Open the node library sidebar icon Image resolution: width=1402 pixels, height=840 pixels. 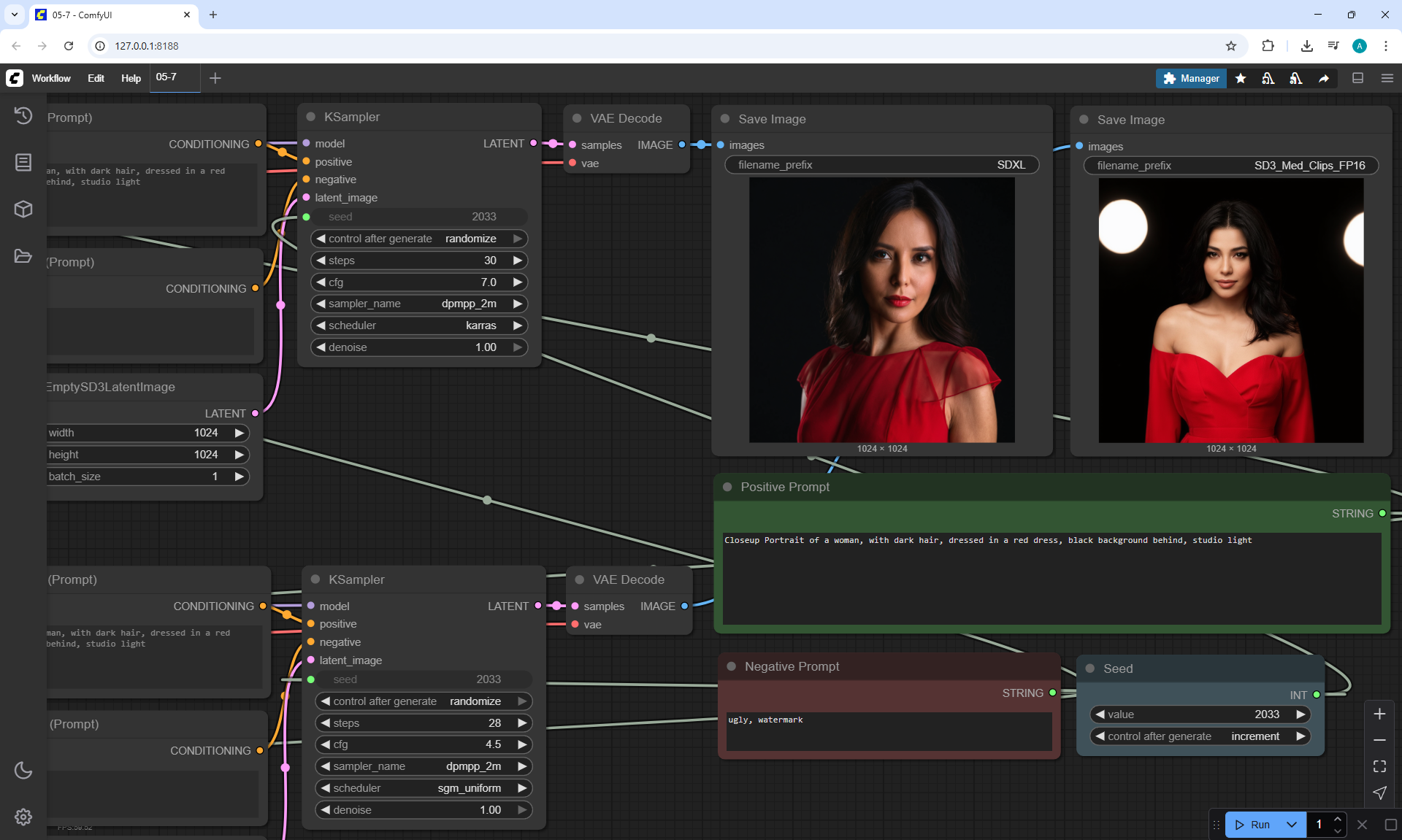click(23, 162)
